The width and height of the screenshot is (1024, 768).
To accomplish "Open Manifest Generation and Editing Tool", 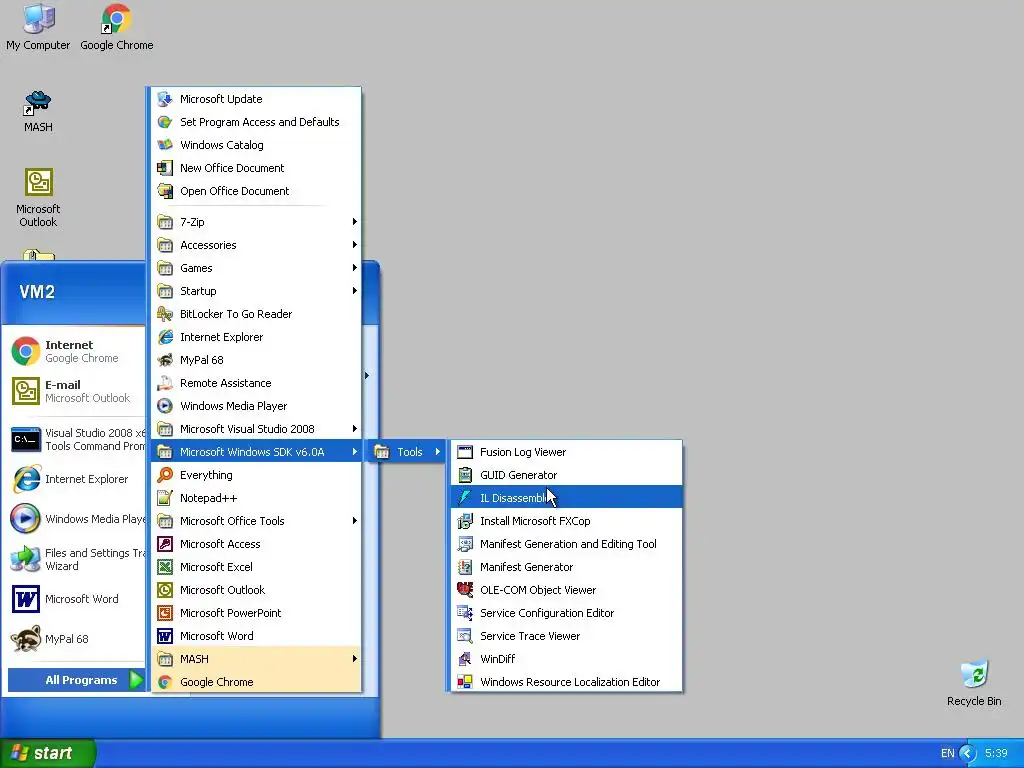I will (x=566, y=544).
